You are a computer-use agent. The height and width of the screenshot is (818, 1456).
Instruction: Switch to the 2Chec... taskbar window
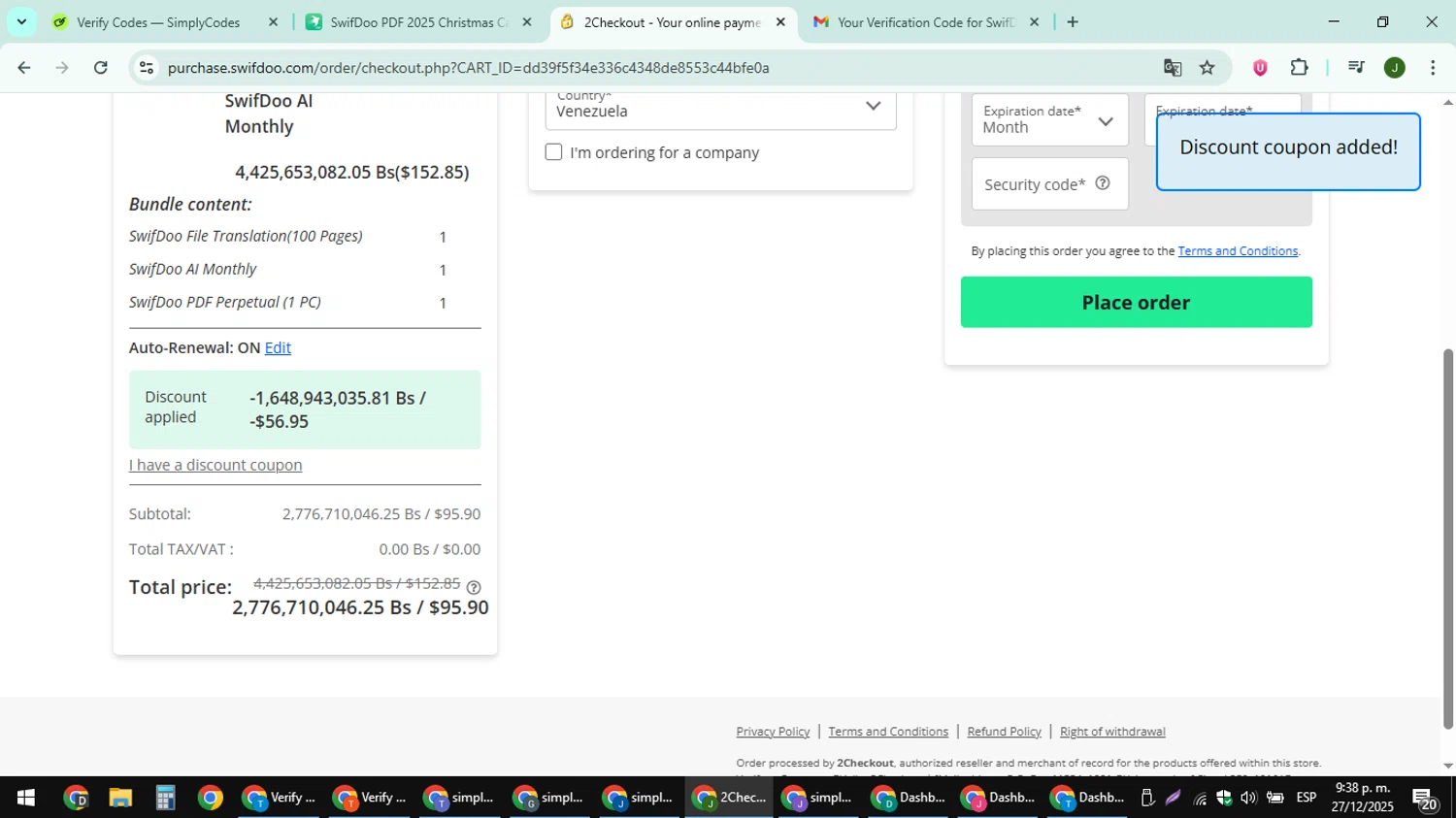729,799
